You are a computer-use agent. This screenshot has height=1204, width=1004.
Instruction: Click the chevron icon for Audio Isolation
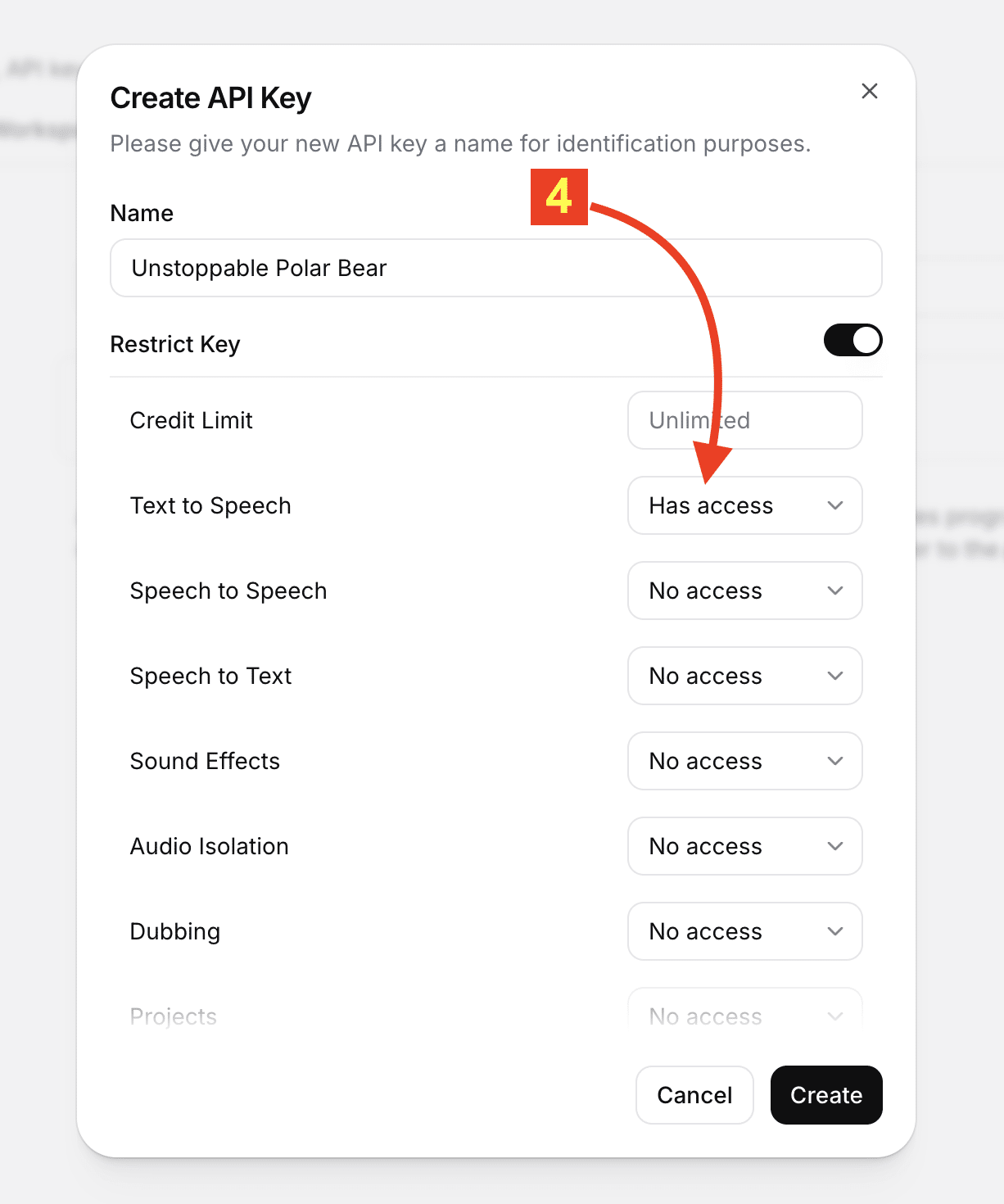click(835, 846)
